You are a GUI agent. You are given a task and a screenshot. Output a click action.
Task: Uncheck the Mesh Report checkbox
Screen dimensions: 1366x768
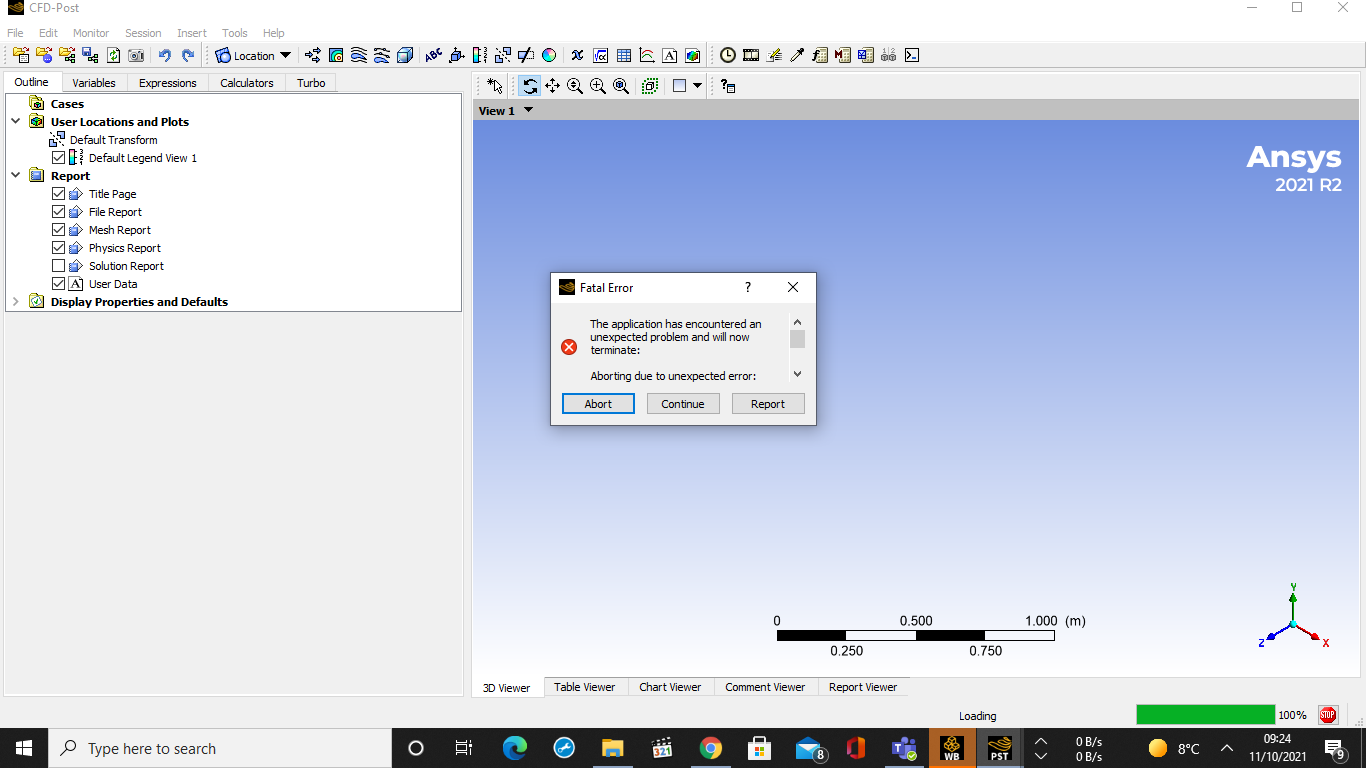tap(58, 230)
